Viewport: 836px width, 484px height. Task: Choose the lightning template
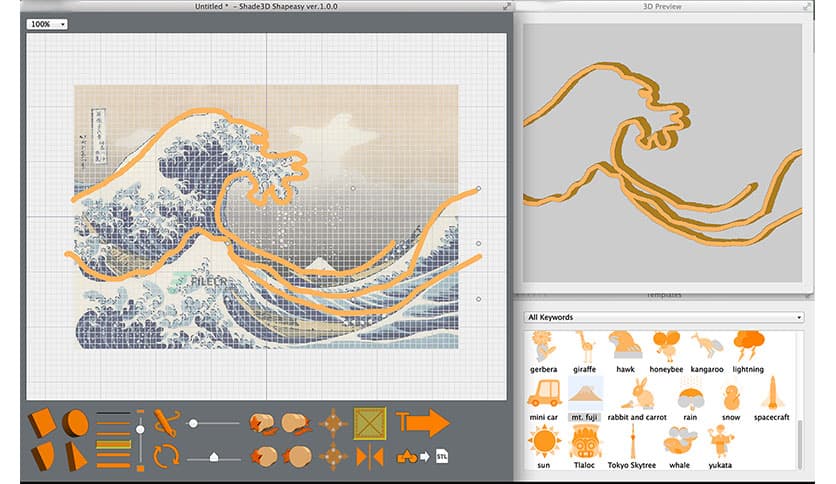[748, 352]
